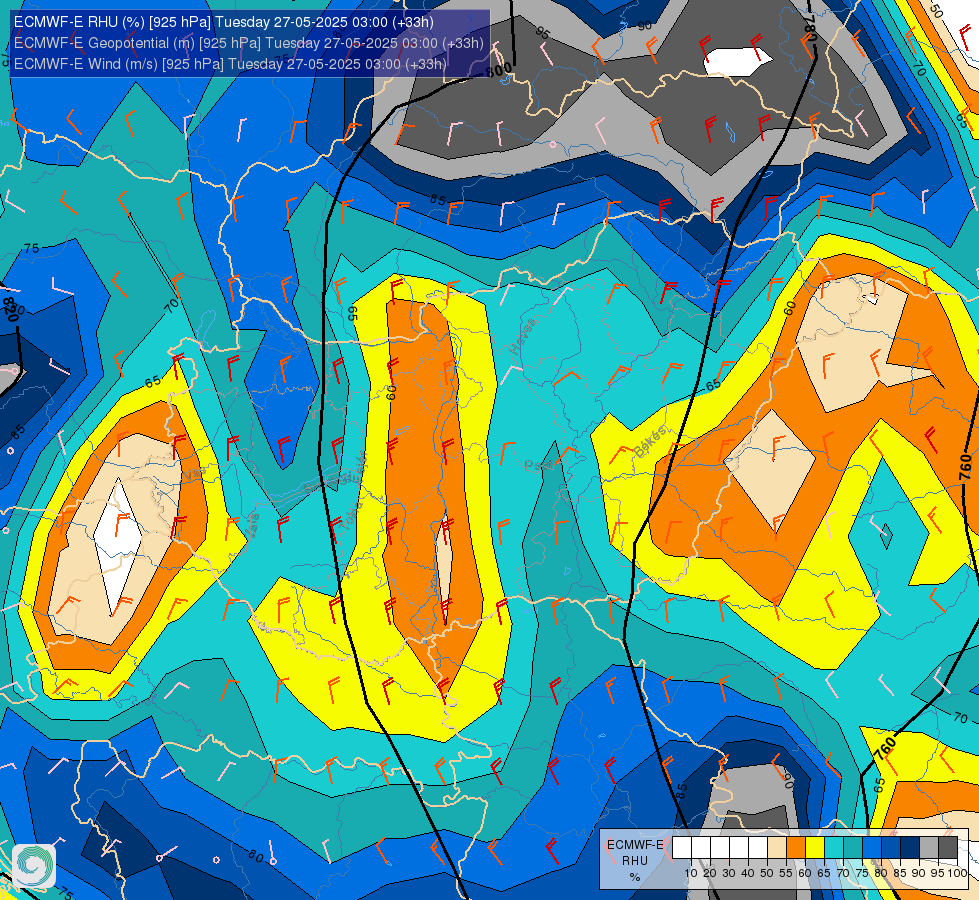Click the light gray 90–95 legend swatch

tap(929, 848)
